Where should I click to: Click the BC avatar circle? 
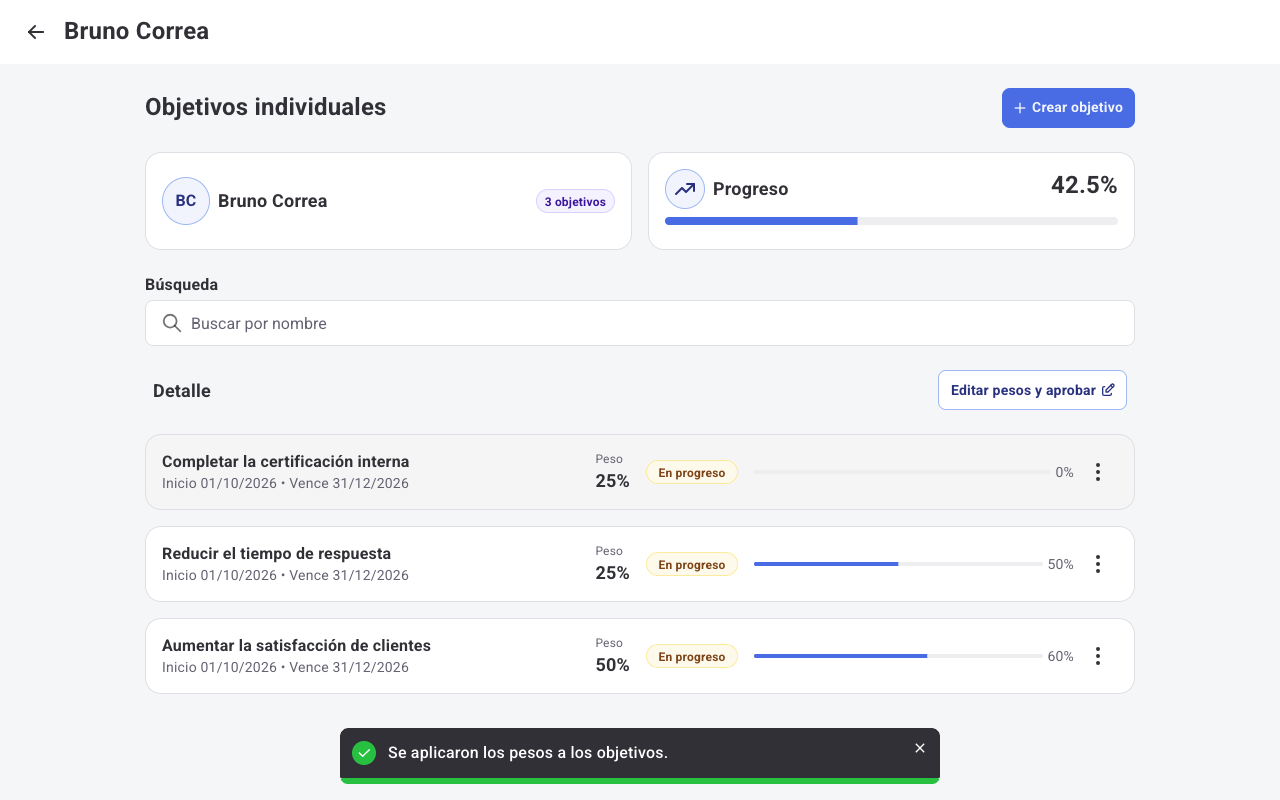click(186, 201)
